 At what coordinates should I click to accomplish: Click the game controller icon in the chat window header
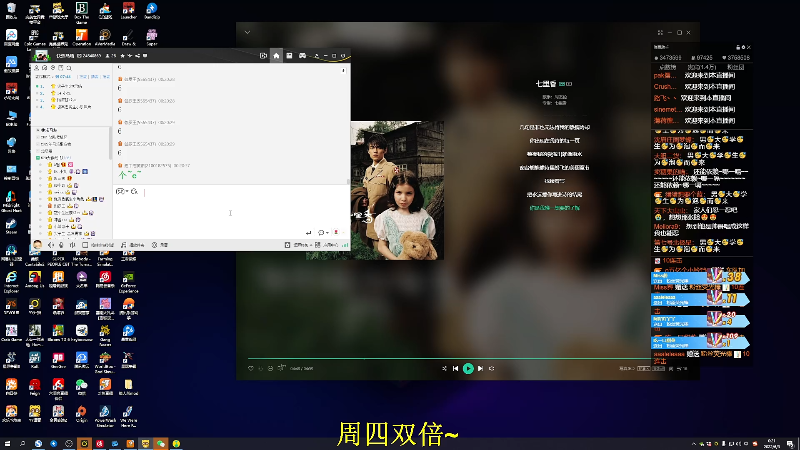[303, 56]
